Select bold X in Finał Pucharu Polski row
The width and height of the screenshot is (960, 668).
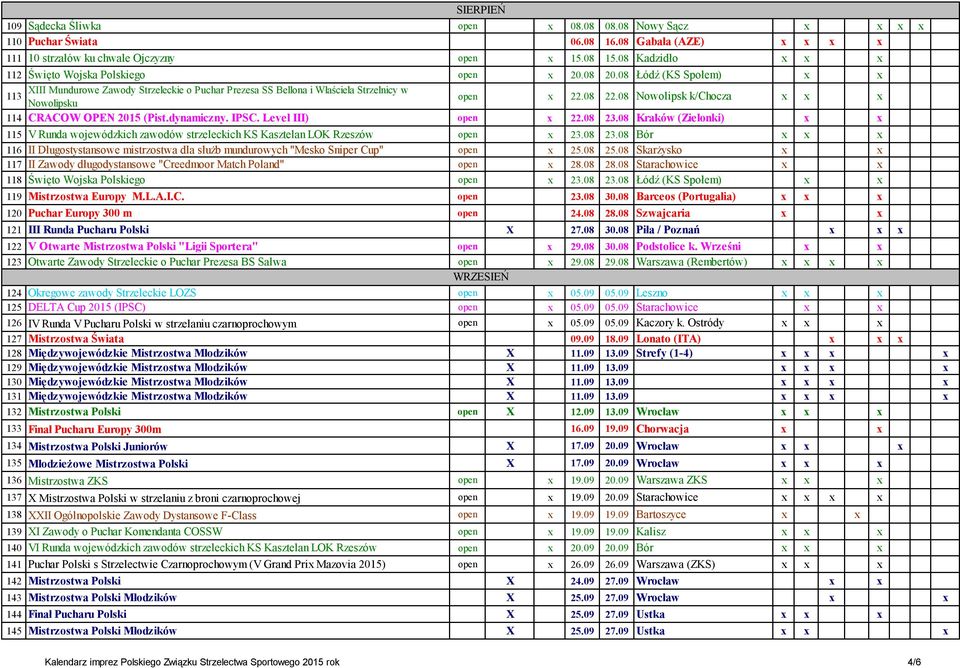pos(510,614)
